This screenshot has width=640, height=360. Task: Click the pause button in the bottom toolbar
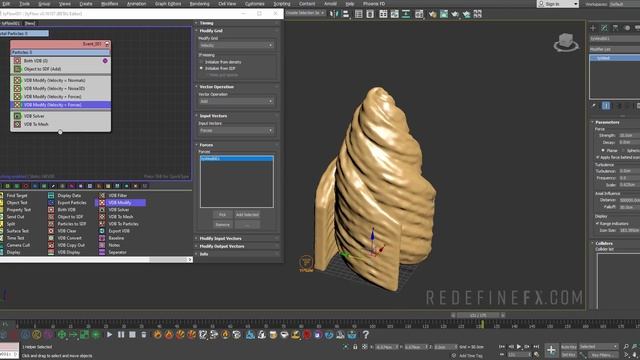point(121,335)
